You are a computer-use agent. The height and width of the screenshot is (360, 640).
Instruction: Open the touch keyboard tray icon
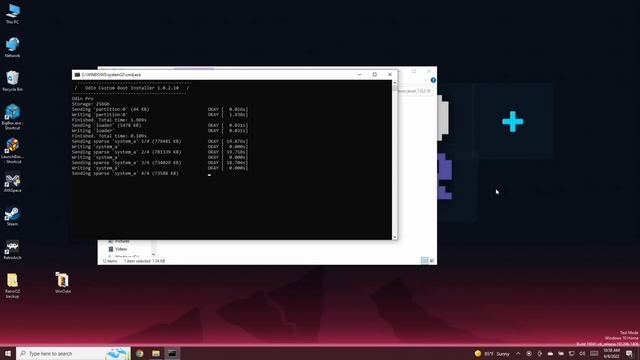[x=594, y=353]
